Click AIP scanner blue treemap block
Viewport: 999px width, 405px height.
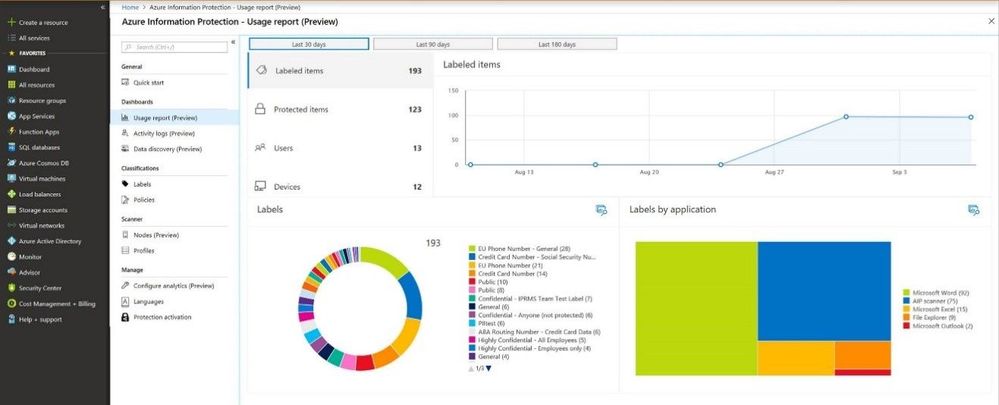pyautogui.click(x=824, y=291)
